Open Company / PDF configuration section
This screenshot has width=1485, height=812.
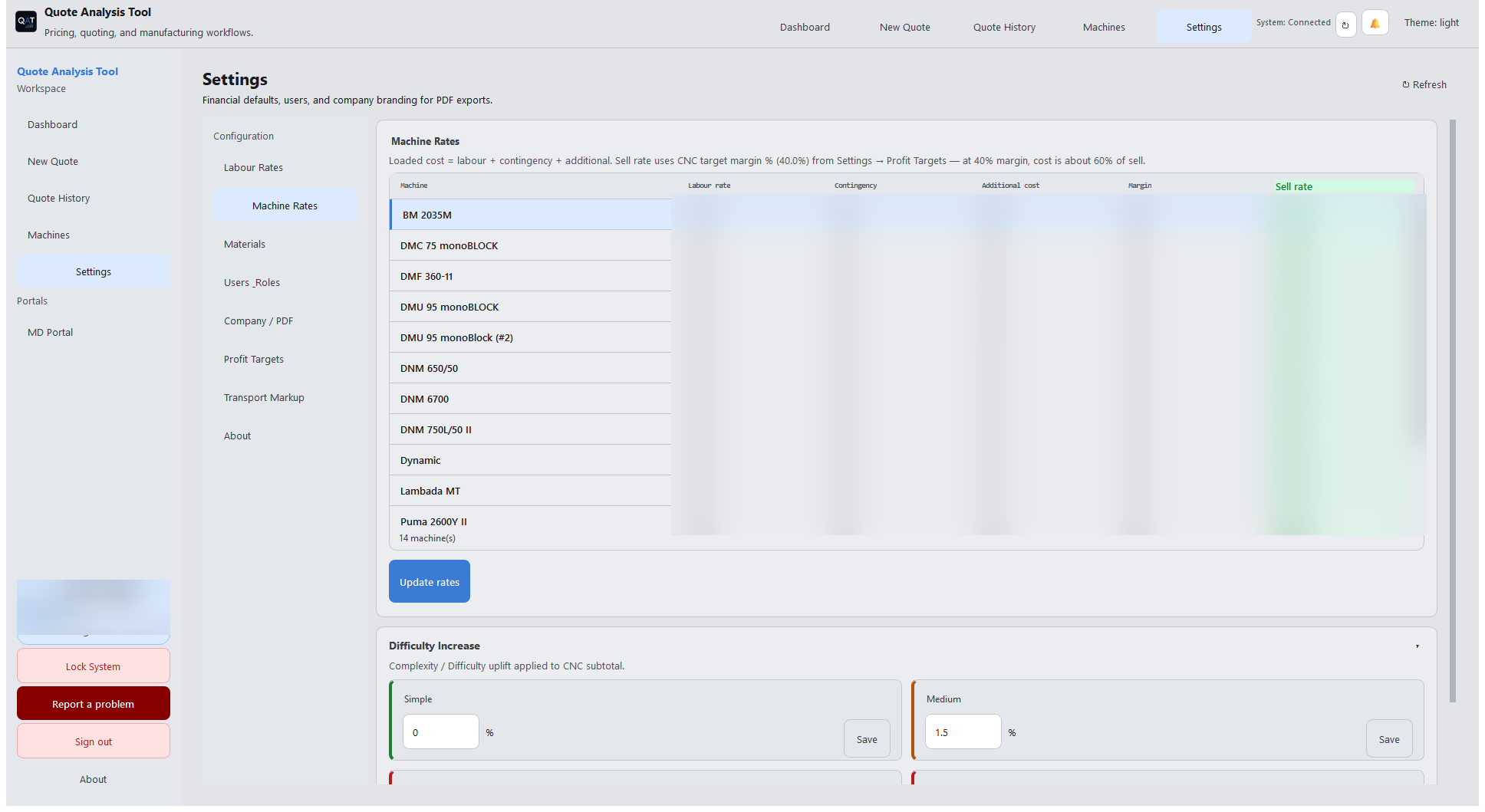[285, 321]
